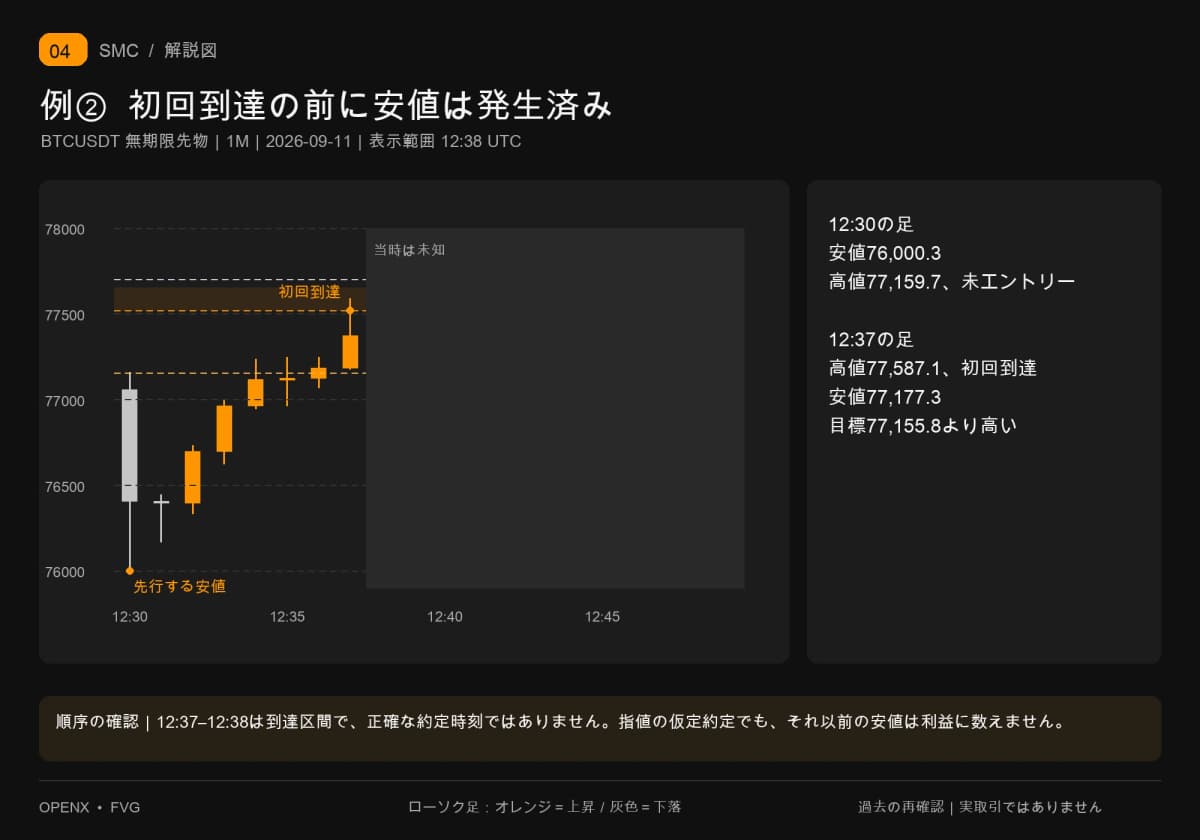
Task: Click the orange dot marking the 76000 low
Action: [130, 571]
